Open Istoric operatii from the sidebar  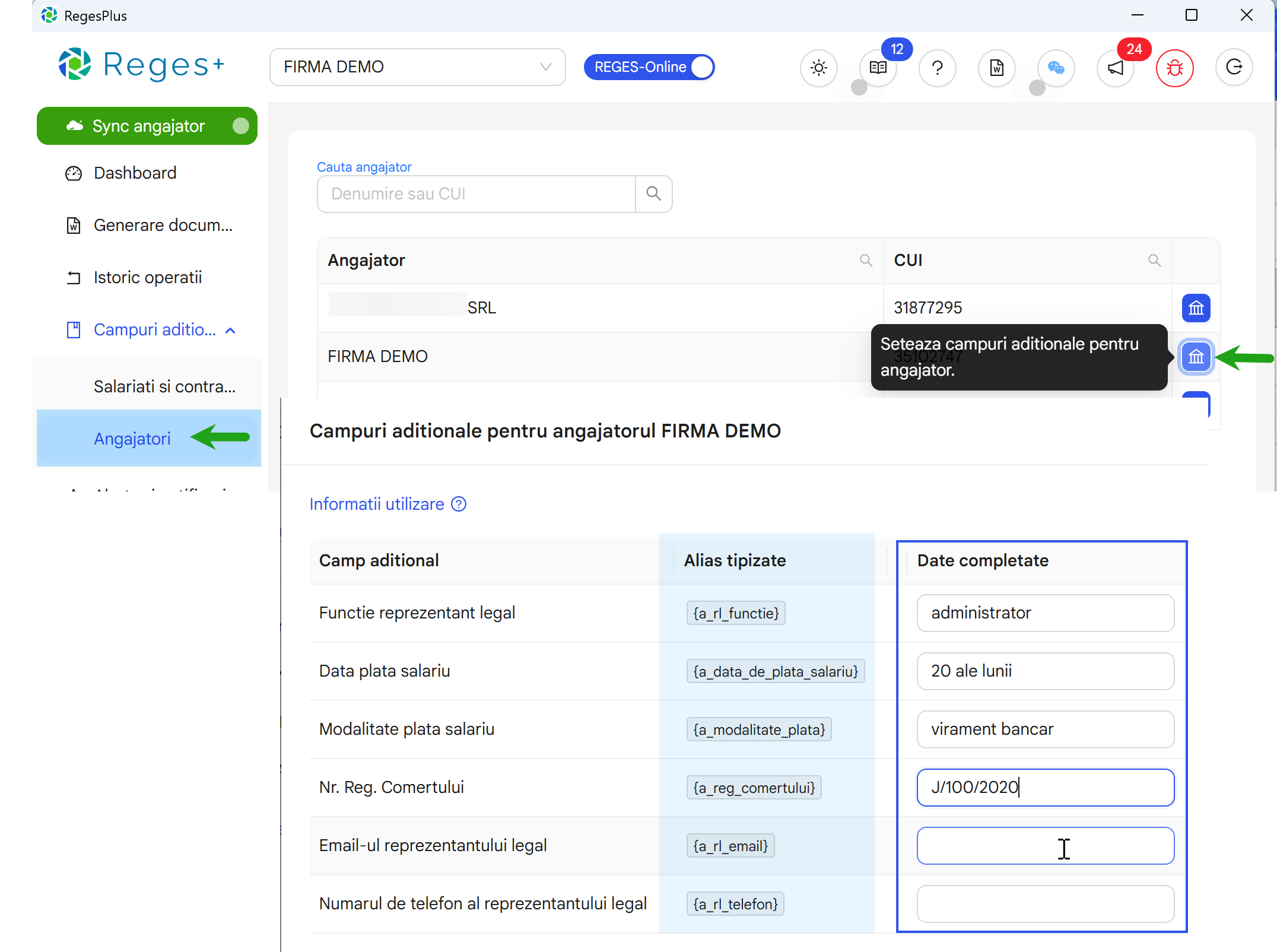147,277
